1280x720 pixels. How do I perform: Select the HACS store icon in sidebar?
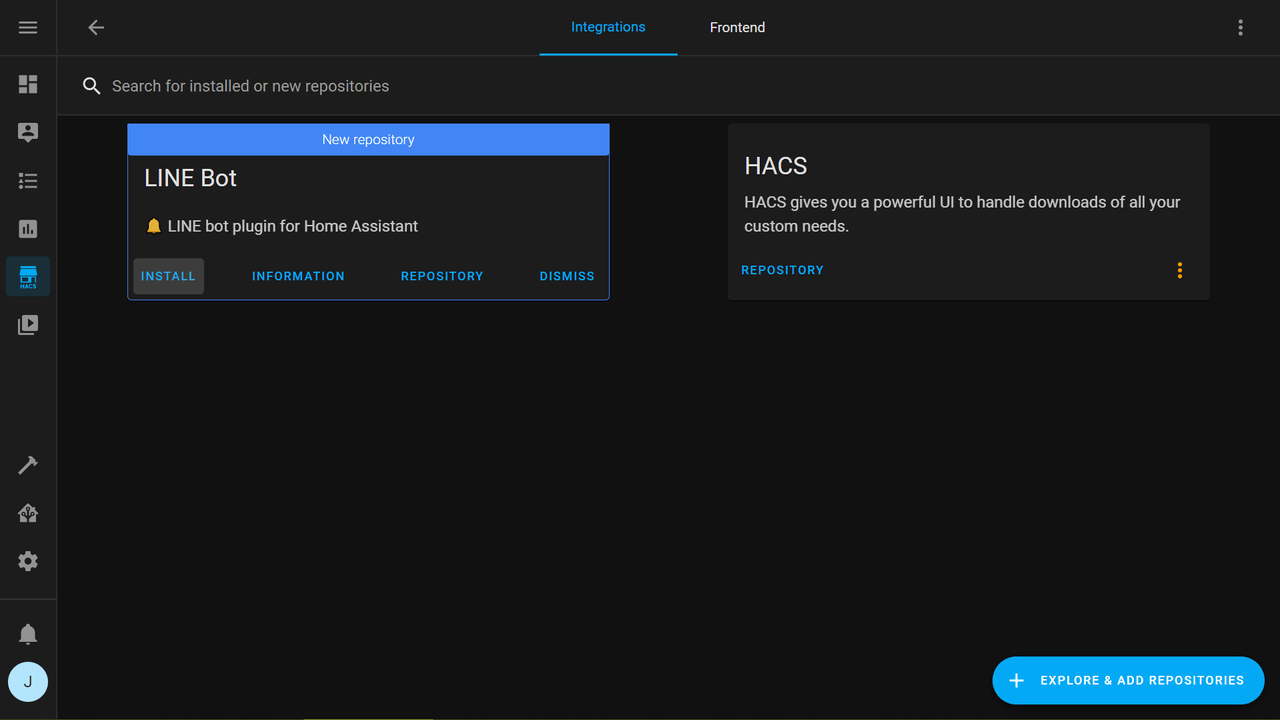point(28,277)
